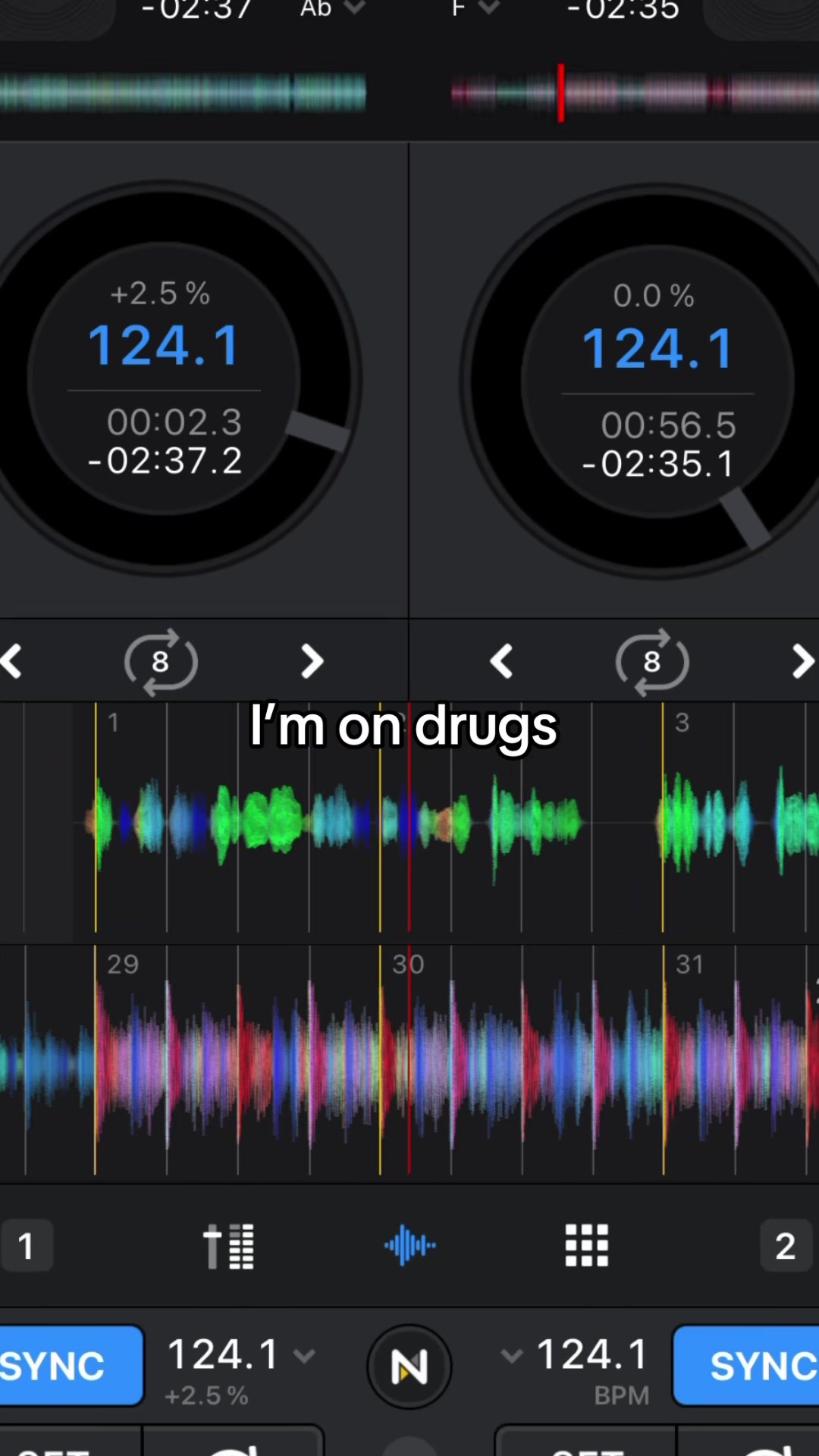Tap the -02:37 time at top left

(196, 11)
